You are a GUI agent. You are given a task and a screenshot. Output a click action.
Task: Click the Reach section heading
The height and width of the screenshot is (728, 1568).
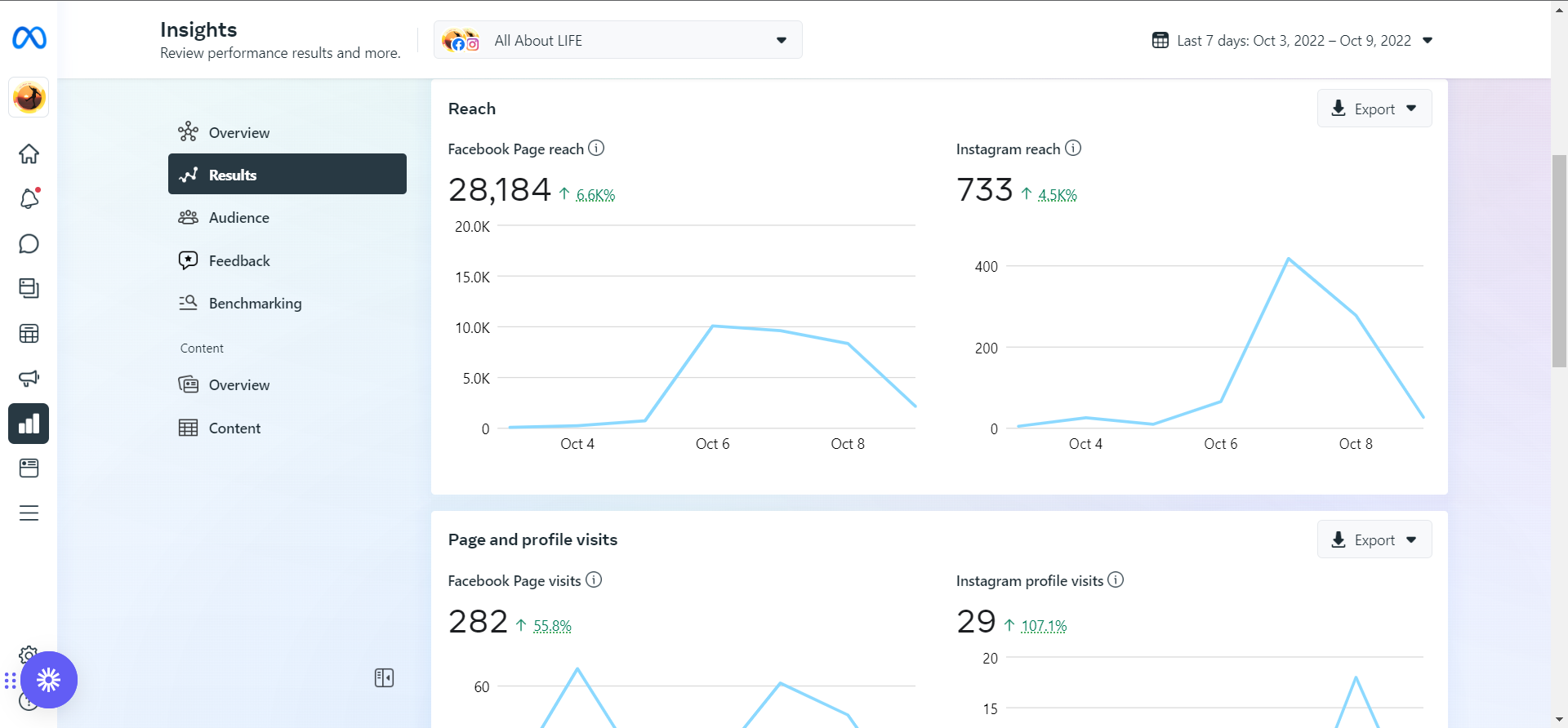[x=472, y=109]
